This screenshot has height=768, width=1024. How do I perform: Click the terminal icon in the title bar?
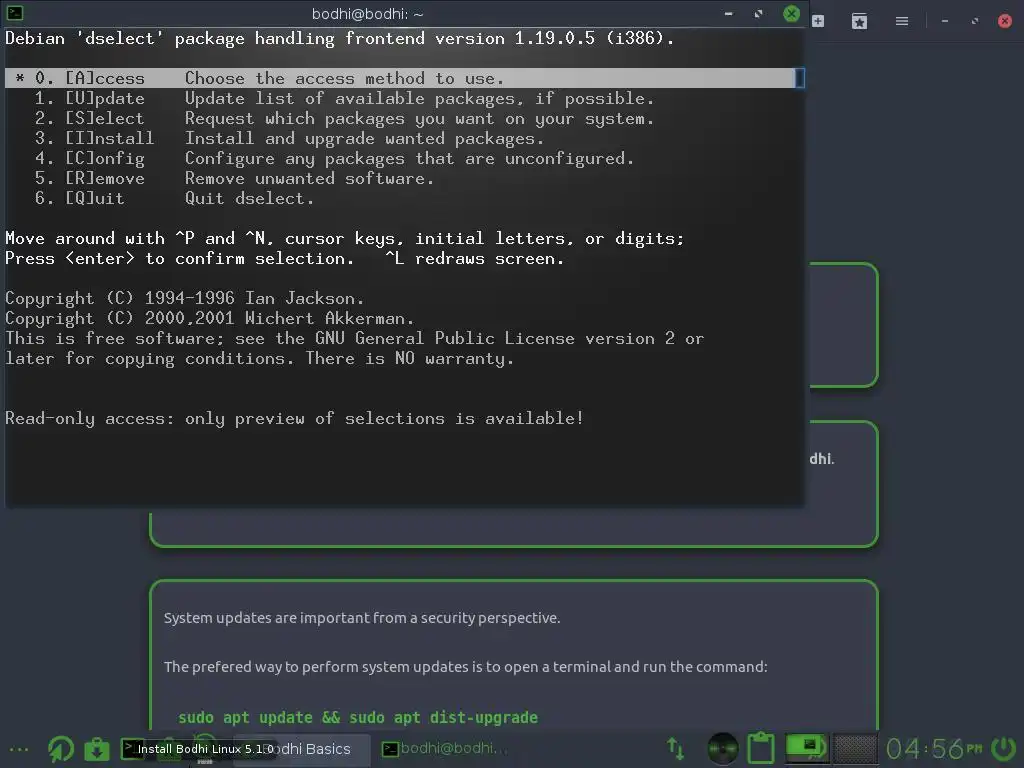(x=14, y=12)
